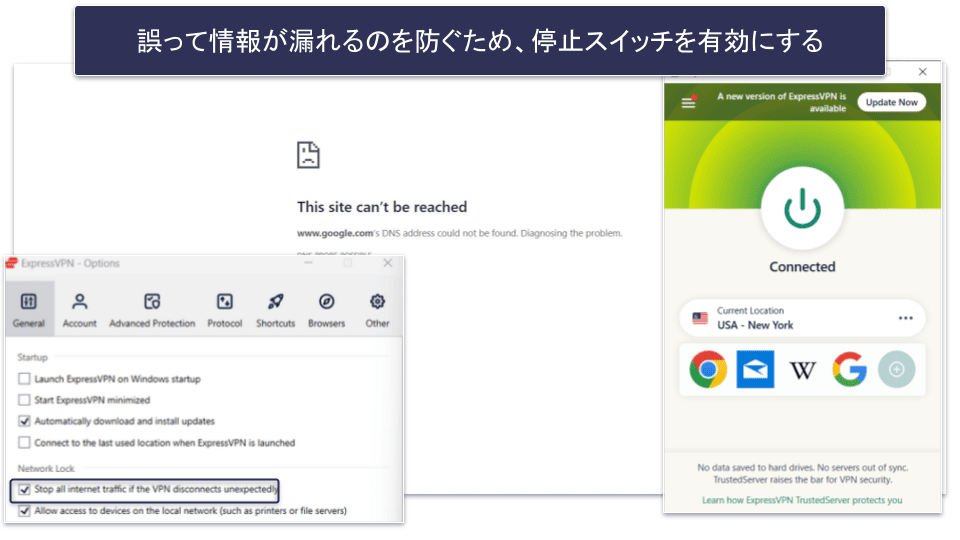Close the ExpressVPN main window
This screenshot has width=960, height=540.
923,72
